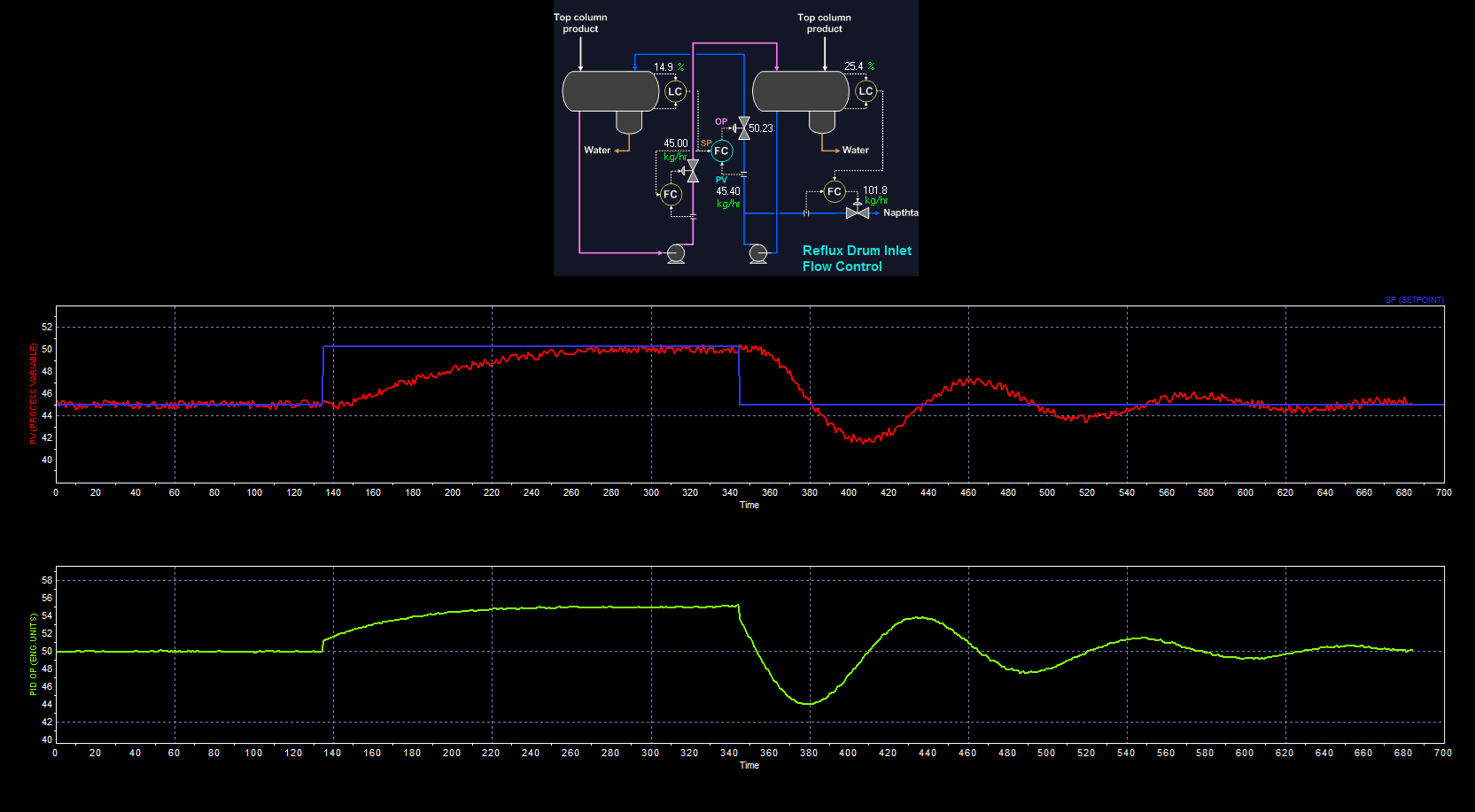Click the Time label under upper trend

pyautogui.click(x=749, y=505)
